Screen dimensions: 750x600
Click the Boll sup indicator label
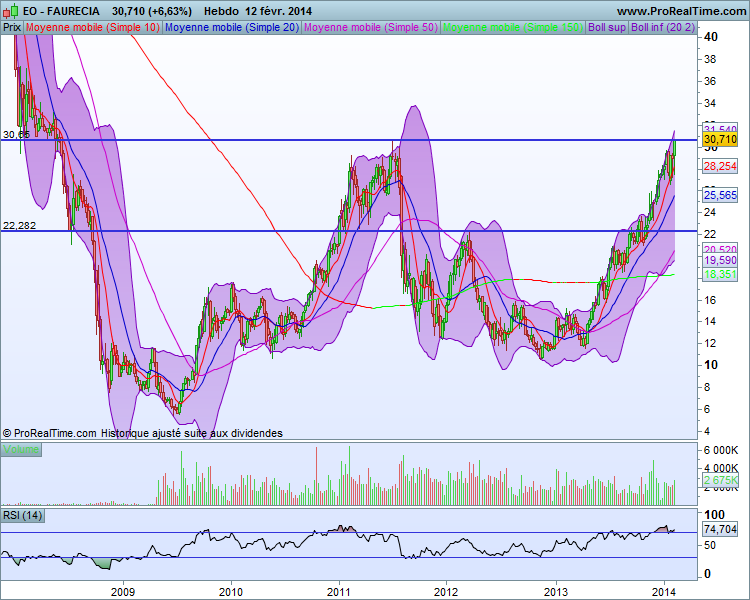[x=607, y=27]
